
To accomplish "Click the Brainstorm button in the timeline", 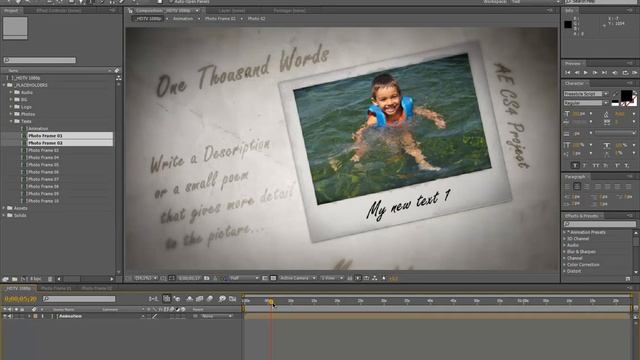I will point(222,299).
